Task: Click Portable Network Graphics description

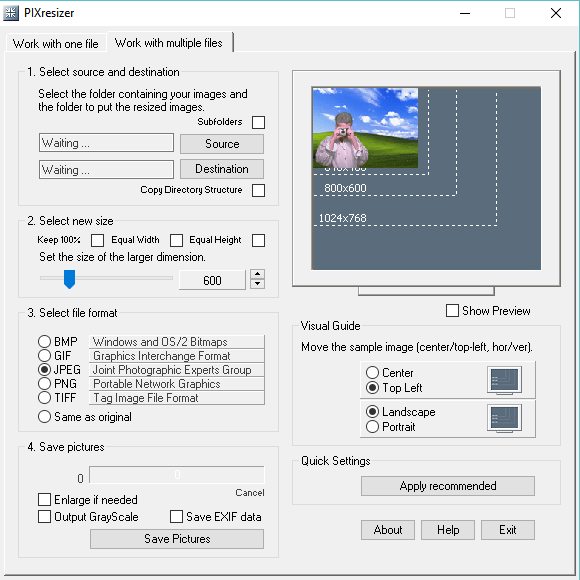Action: click(x=177, y=384)
